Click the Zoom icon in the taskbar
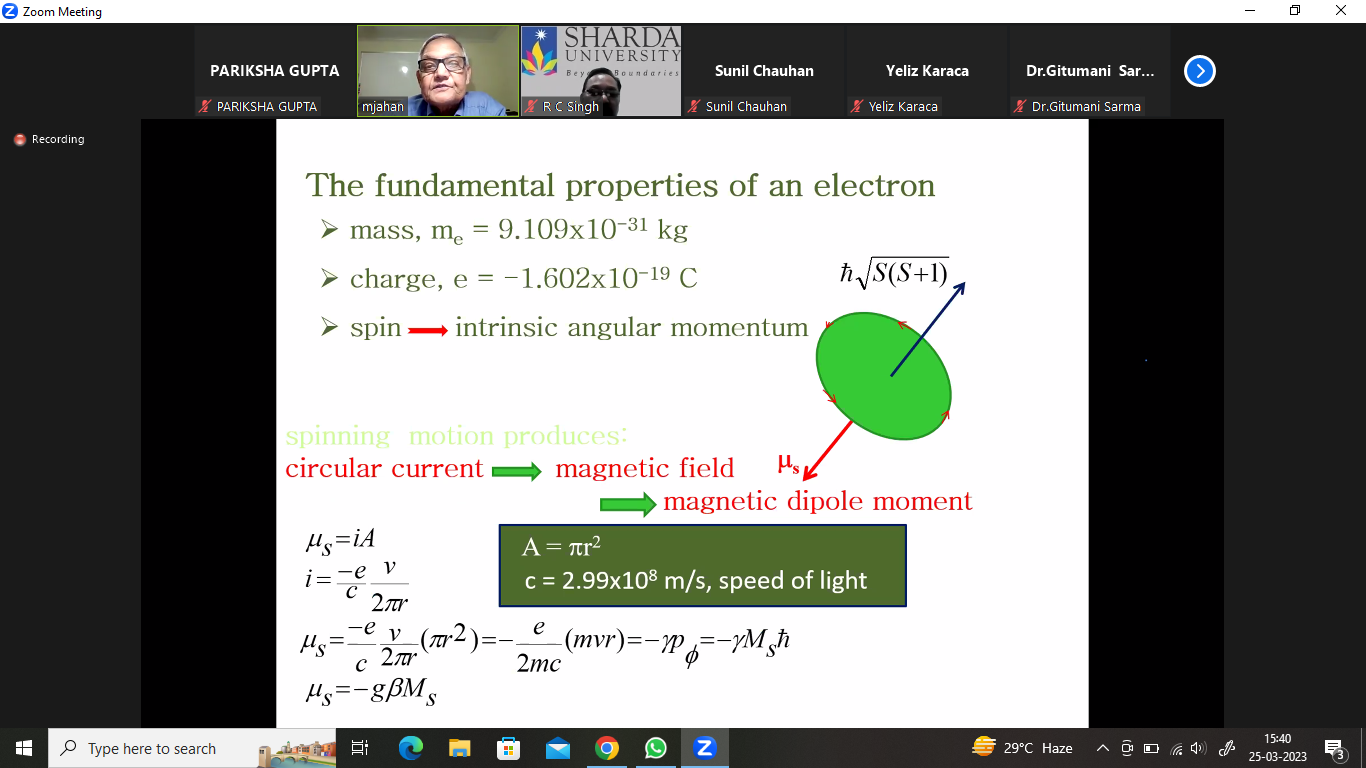Screen dimensions: 1366x768 (x=704, y=748)
